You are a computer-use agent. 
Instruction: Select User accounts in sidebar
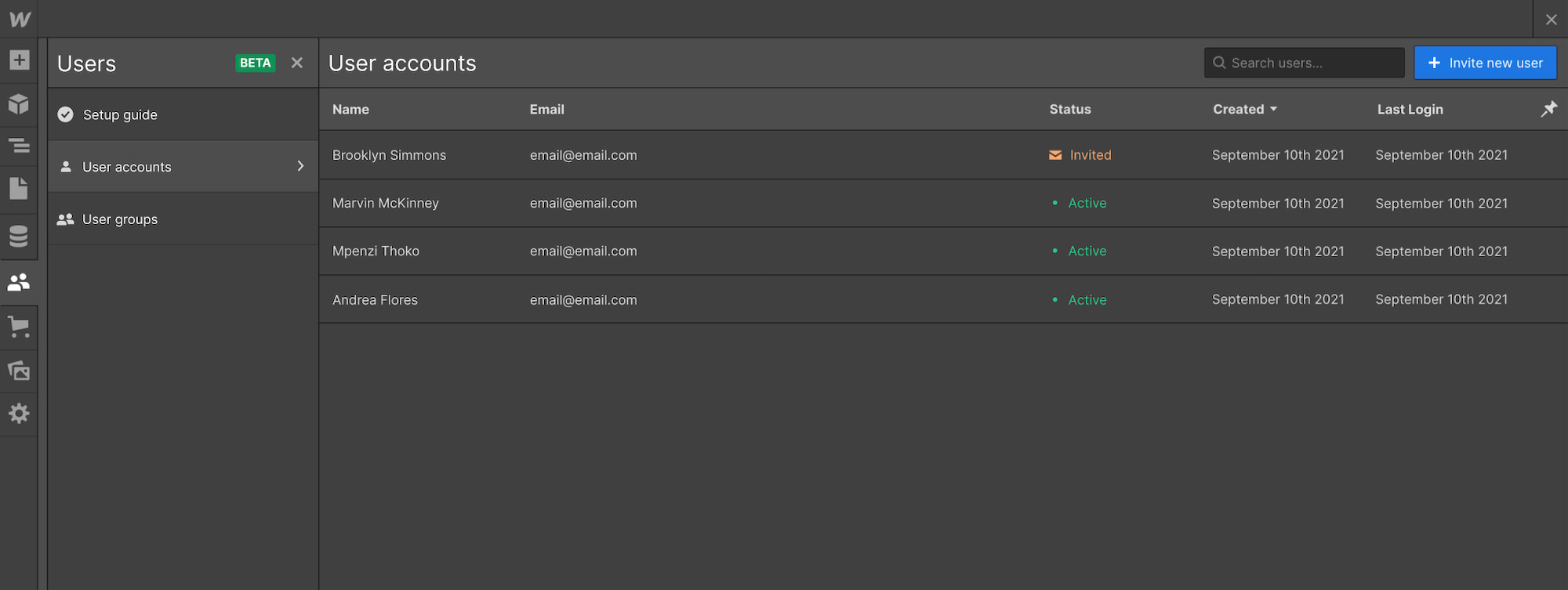[183, 166]
